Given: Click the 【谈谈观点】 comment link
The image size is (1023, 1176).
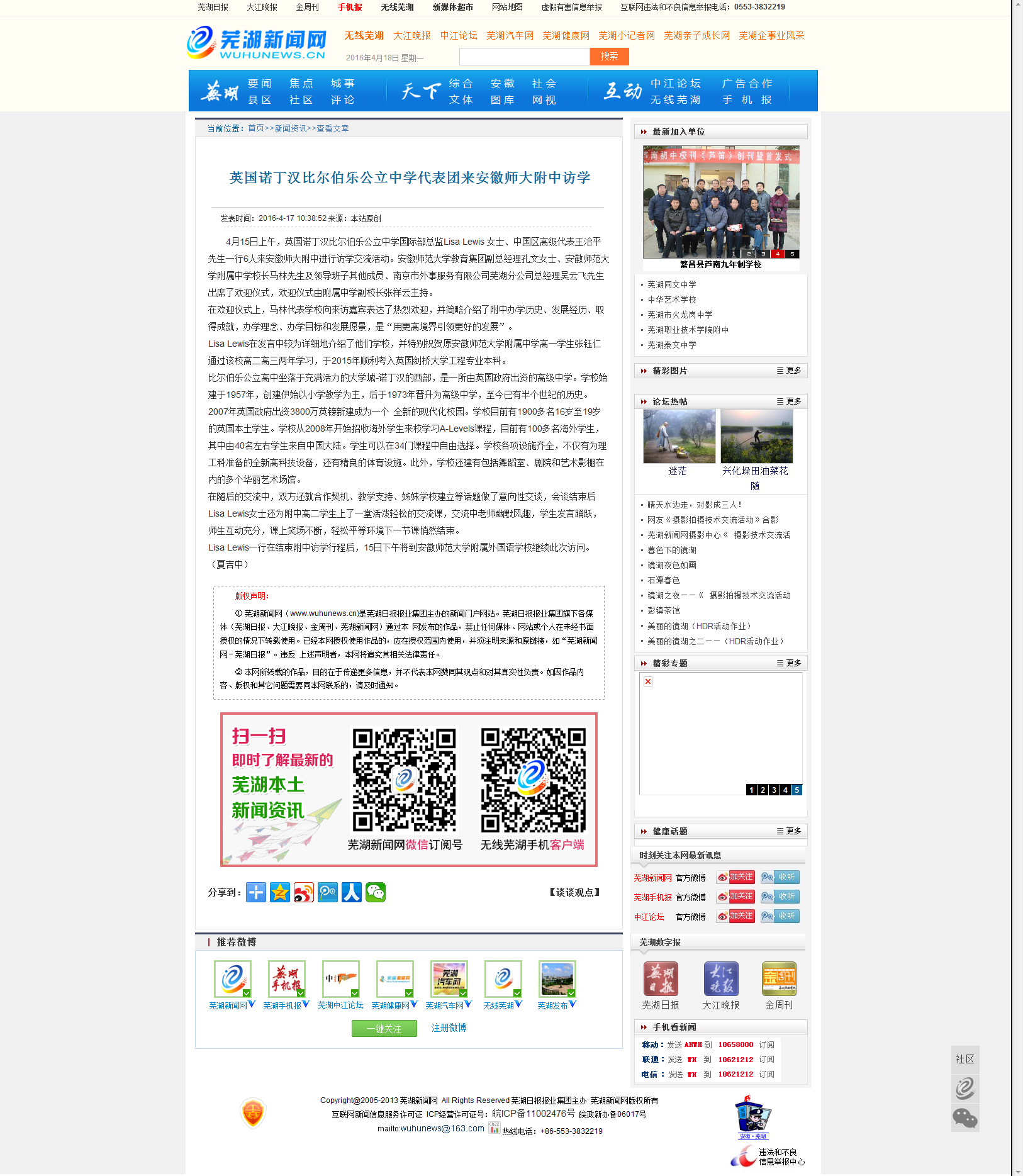Looking at the screenshot, I should coord(574,892).
